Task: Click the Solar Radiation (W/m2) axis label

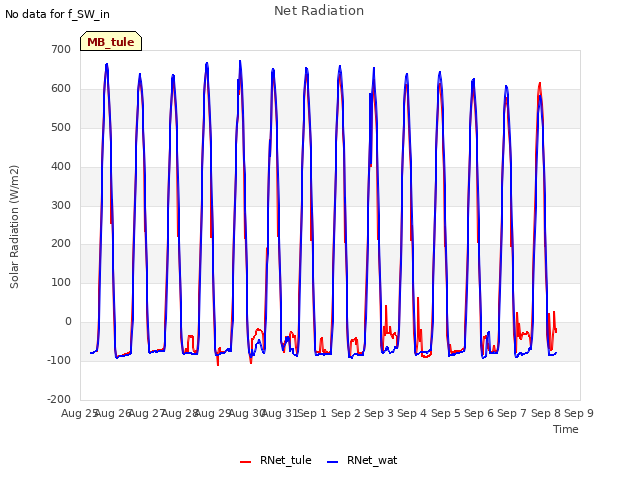Action: click(x=14, y=227)
